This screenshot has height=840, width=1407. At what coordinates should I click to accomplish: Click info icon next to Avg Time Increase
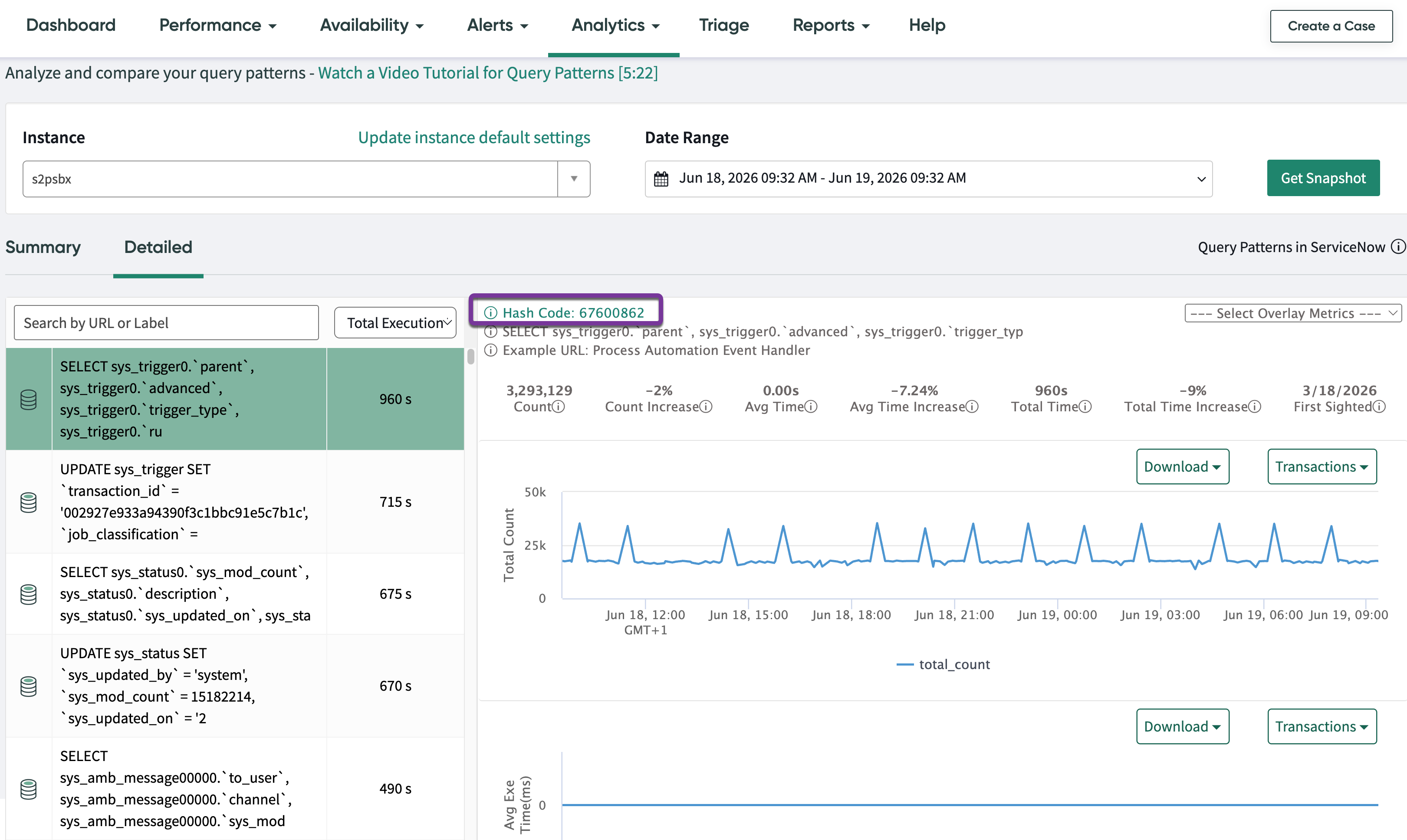[972, 407]
